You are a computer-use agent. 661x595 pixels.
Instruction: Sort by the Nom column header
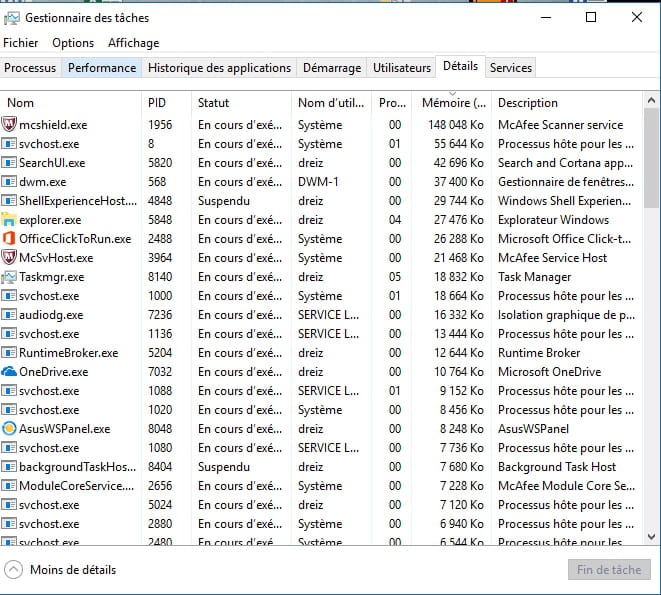click(x=71, y=103)
